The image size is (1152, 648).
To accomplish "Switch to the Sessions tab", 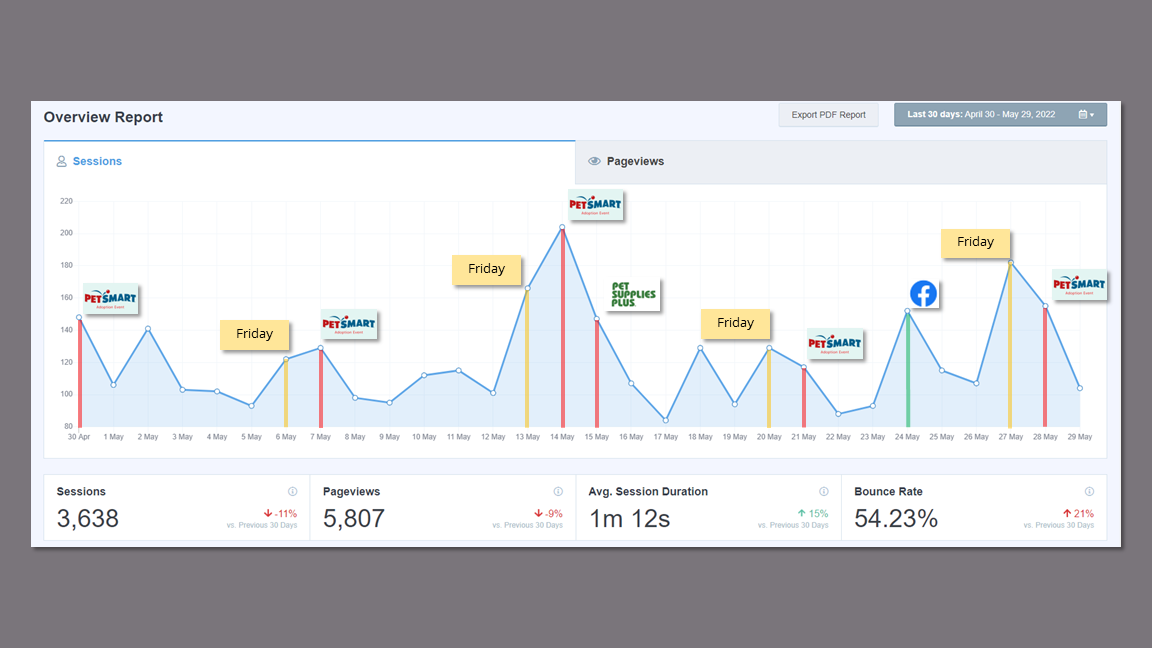I will click(x=309, y=162).
